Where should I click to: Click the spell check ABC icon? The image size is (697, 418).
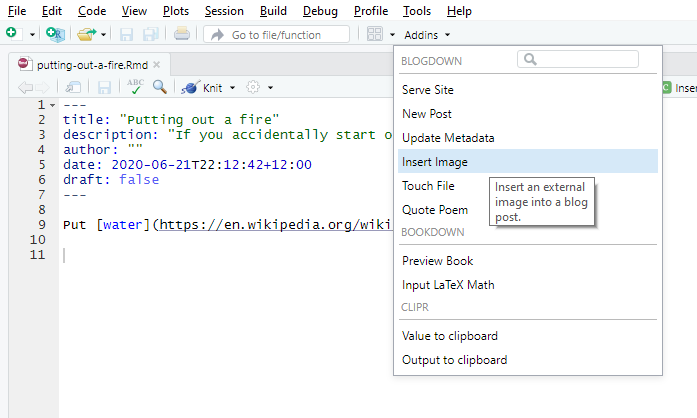pos(135,87)
